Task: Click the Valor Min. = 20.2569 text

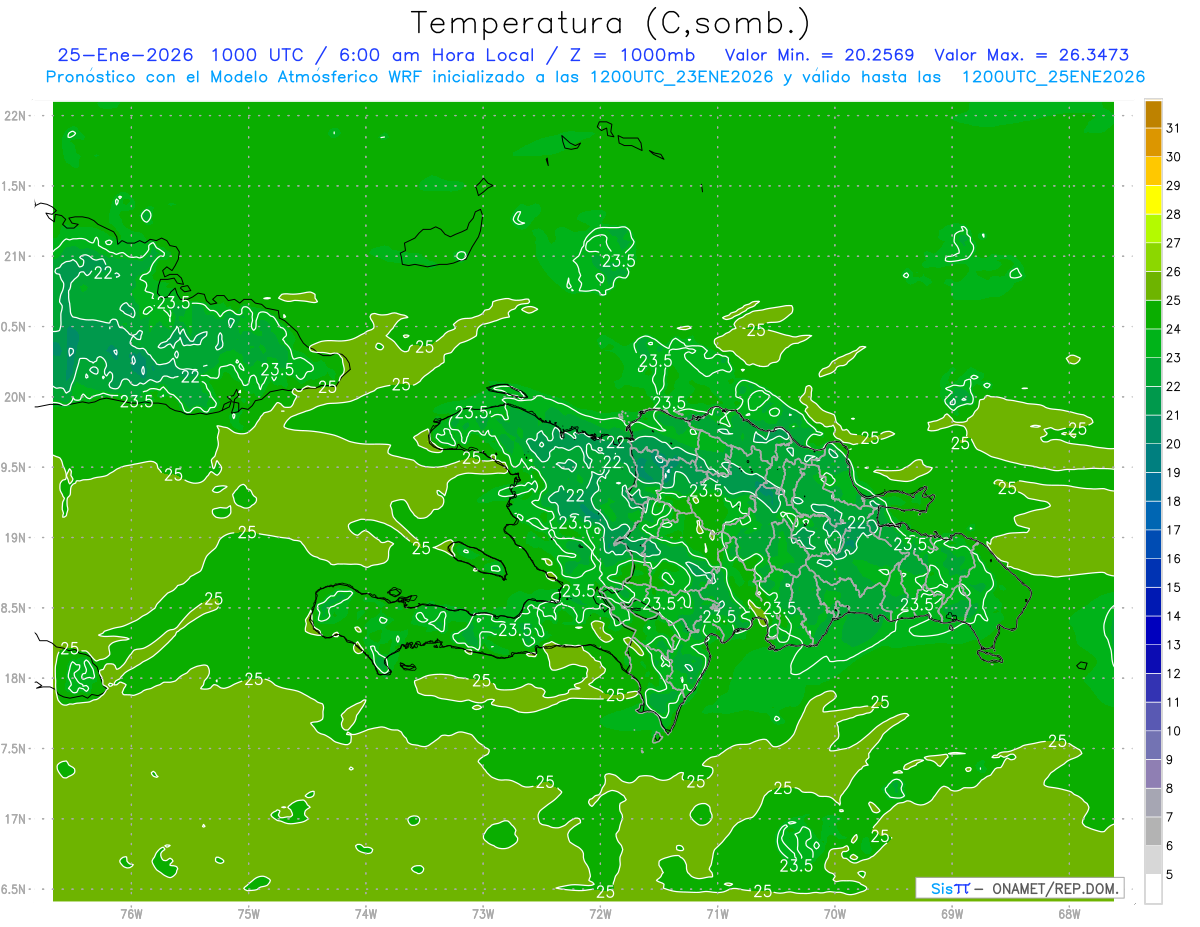Action: pyautogui.click(x=819, y=55)
